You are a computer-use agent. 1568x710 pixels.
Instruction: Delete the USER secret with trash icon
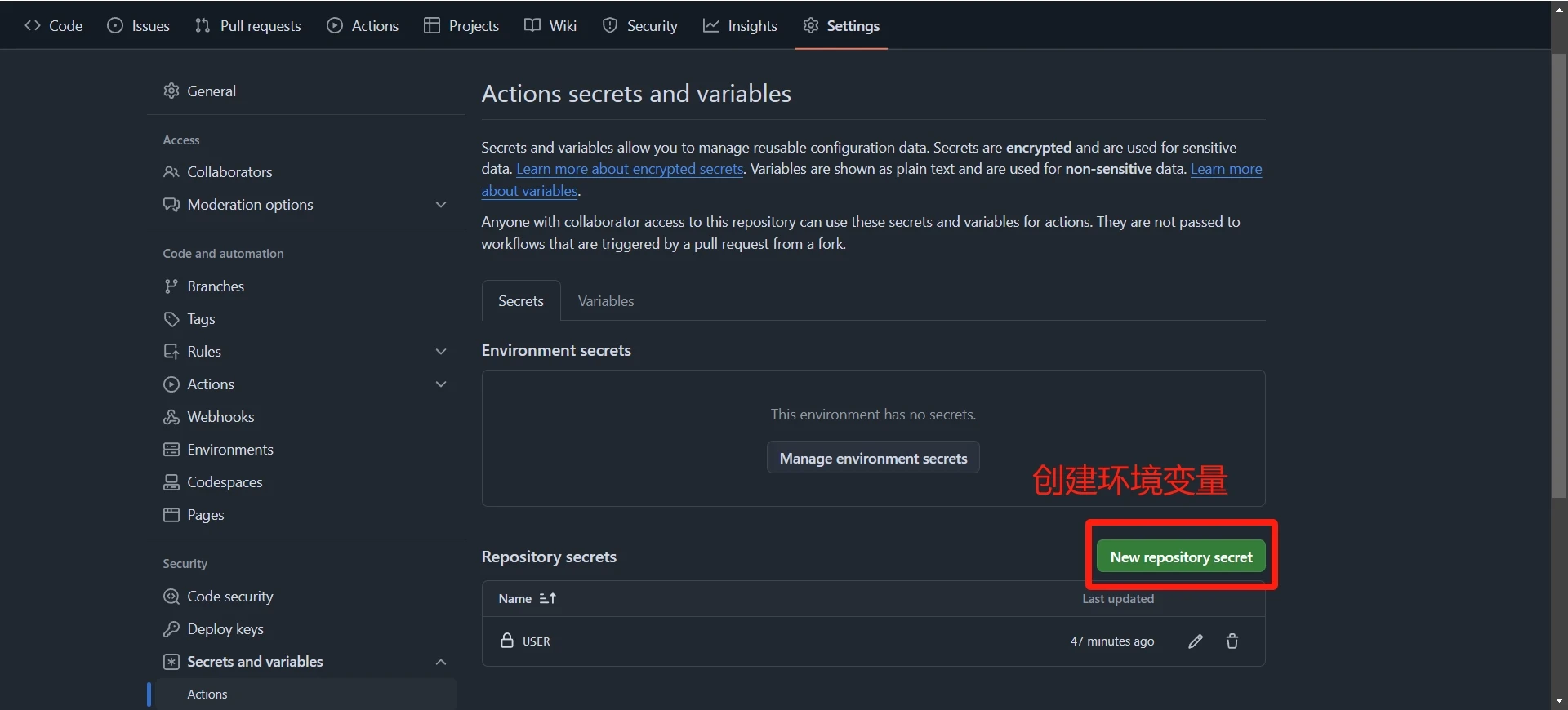[1232, 641]
